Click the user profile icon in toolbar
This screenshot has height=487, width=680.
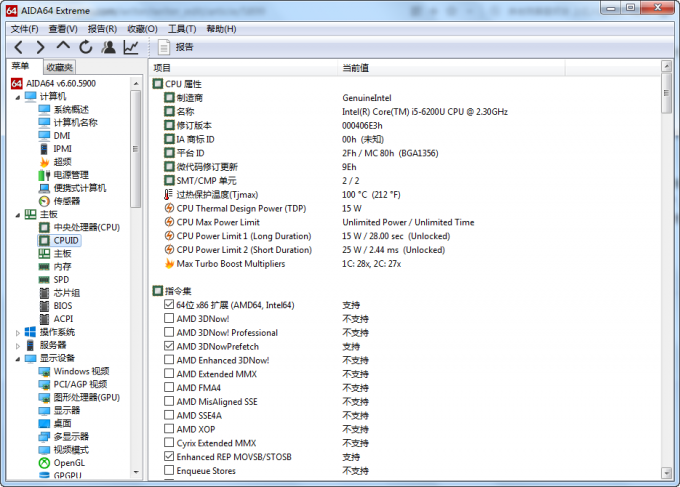pyautogui.click(x=108, y=47)
